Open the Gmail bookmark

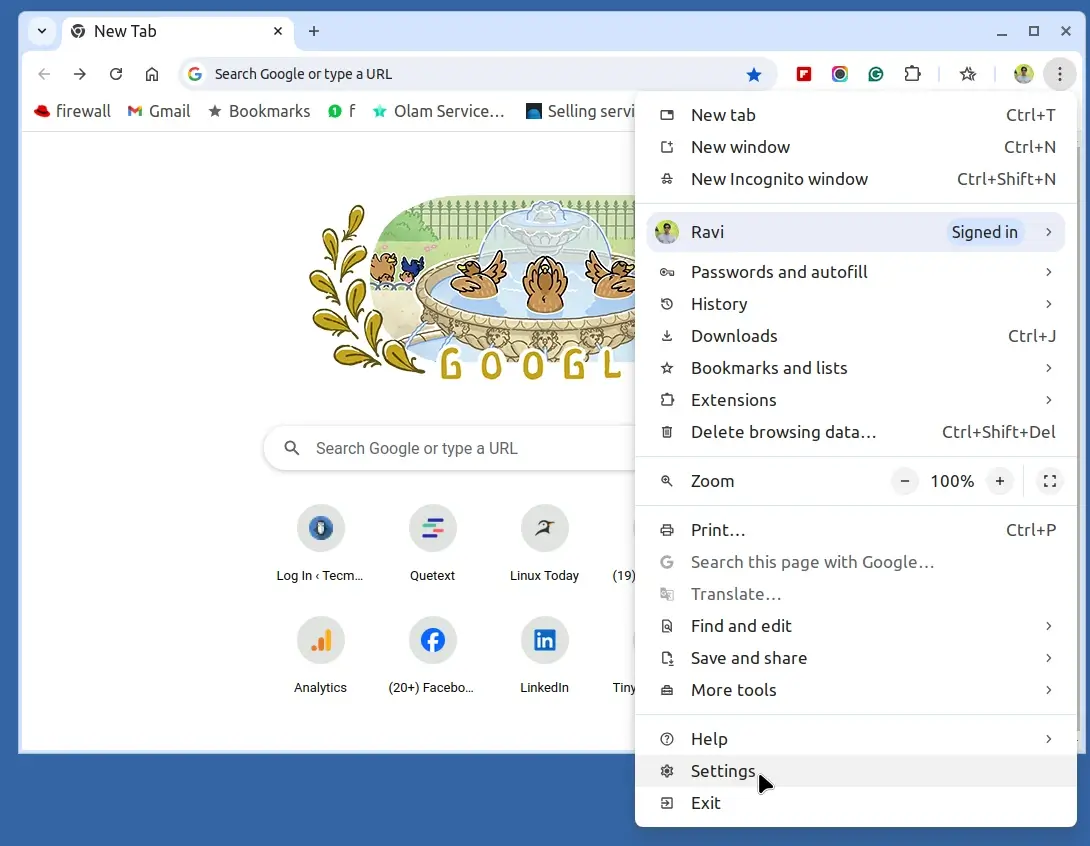(x=159, y=111)
